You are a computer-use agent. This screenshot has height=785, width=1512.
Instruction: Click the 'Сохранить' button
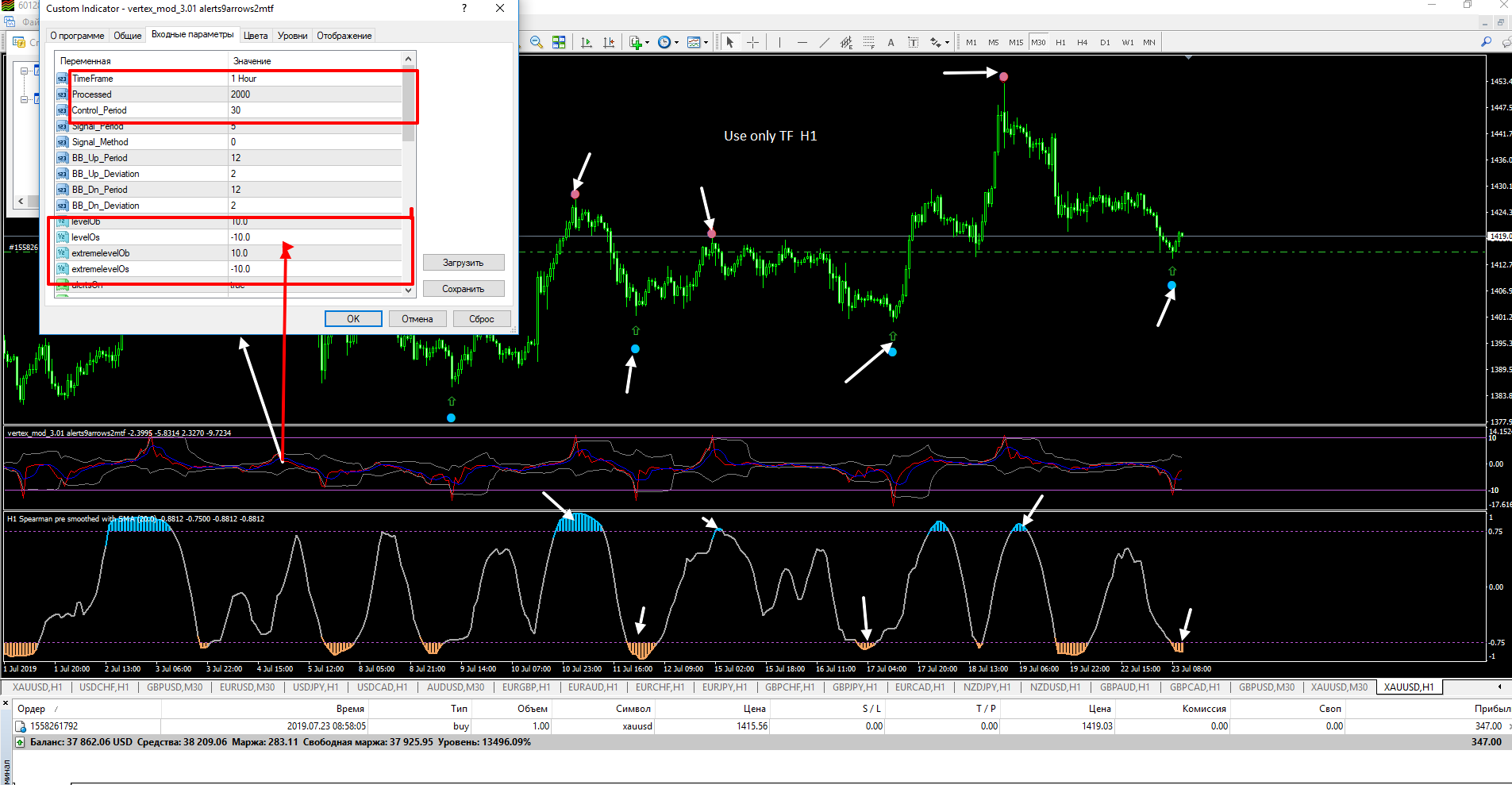[x=464, y=289]
